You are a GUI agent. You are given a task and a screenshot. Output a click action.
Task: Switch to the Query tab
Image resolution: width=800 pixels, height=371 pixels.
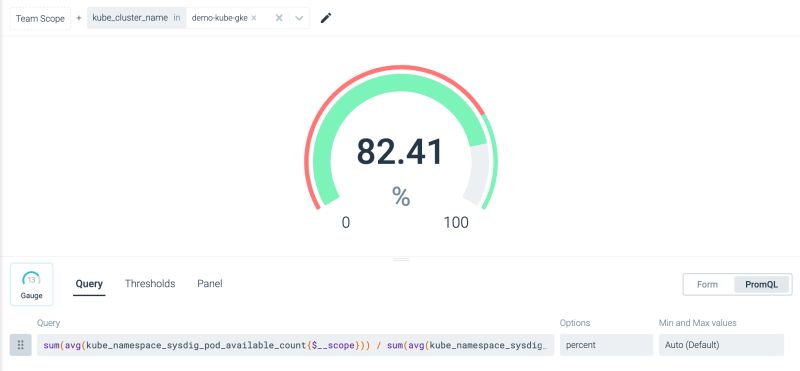(x=89, y=284)
